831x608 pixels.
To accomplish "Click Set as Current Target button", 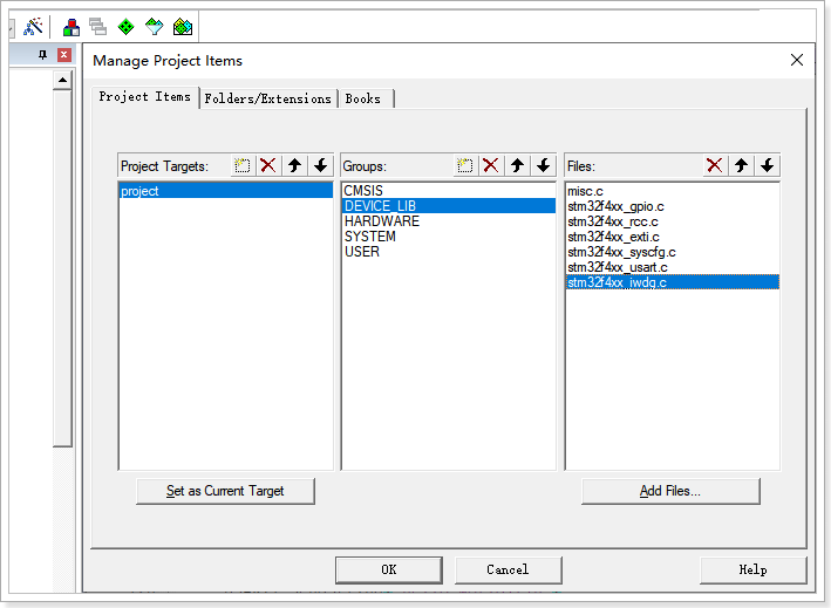I will tap(225, 491).
